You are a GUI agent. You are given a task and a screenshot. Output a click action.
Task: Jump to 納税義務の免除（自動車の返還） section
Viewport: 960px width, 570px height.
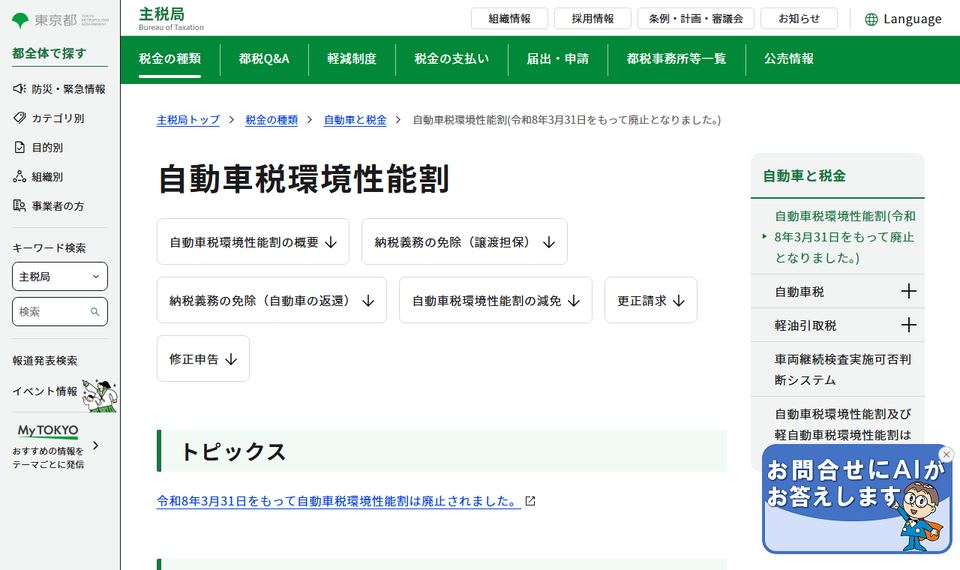[272, 301]
